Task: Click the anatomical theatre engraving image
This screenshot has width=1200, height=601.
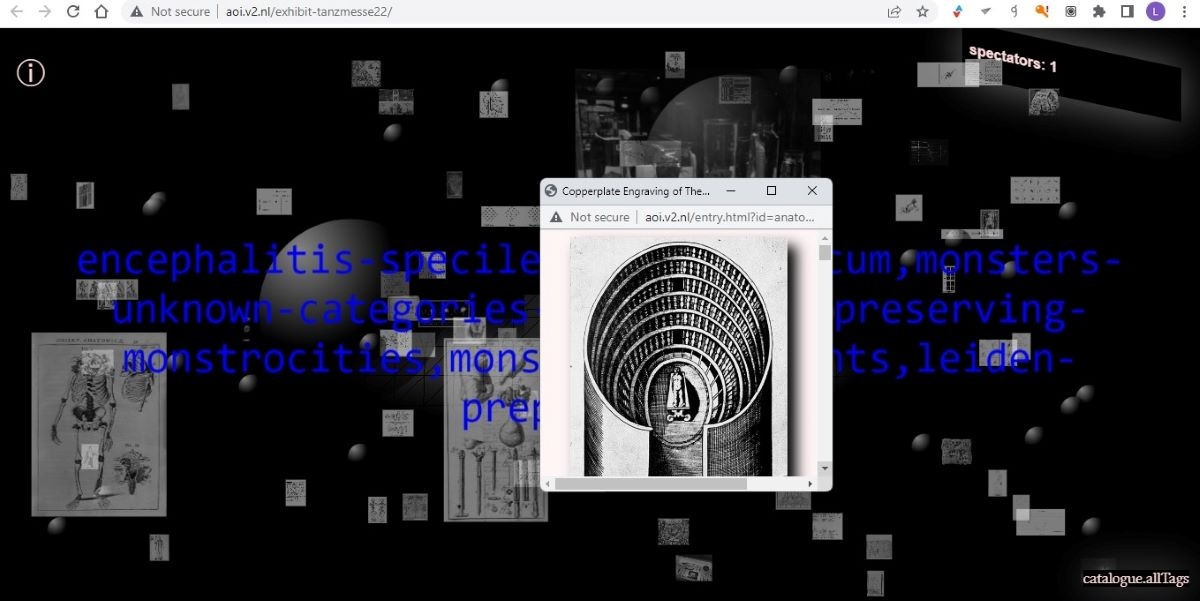Action: [x=678, y=356]
